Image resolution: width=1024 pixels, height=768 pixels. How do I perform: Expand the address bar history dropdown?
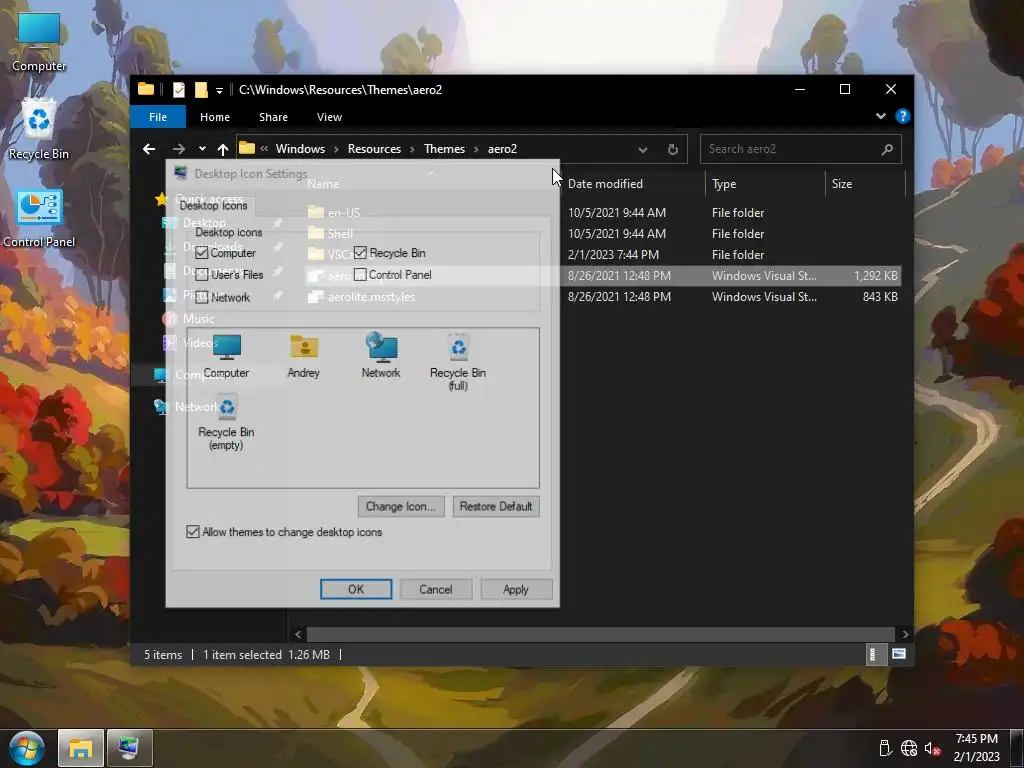[643, 150]
